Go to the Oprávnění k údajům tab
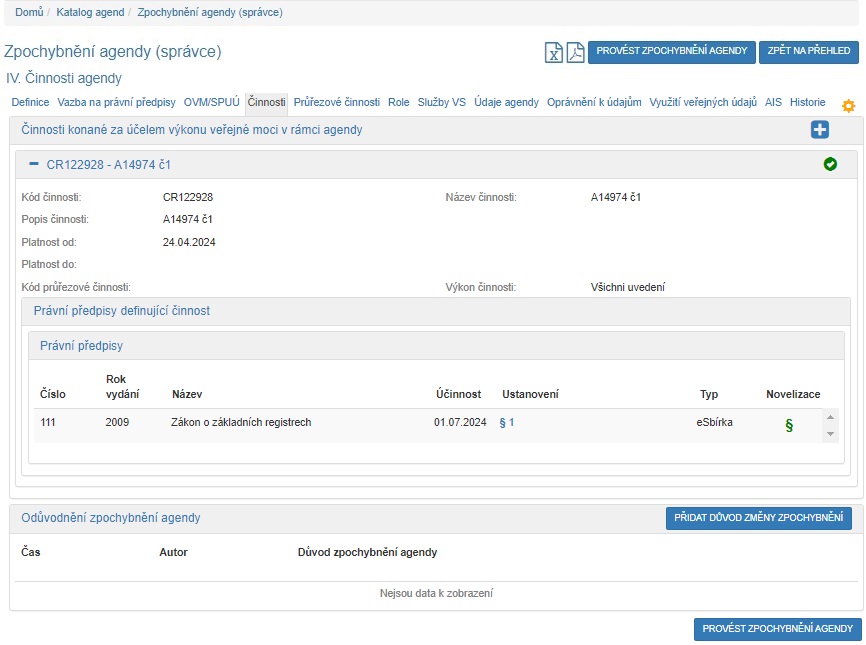The image size is (866, 645). (594, 102)
